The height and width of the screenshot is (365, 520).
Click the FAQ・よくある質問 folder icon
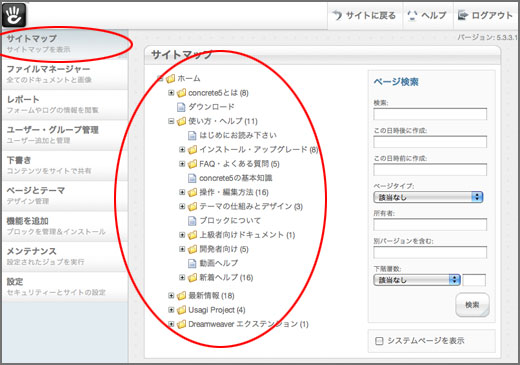click(192, 164)
